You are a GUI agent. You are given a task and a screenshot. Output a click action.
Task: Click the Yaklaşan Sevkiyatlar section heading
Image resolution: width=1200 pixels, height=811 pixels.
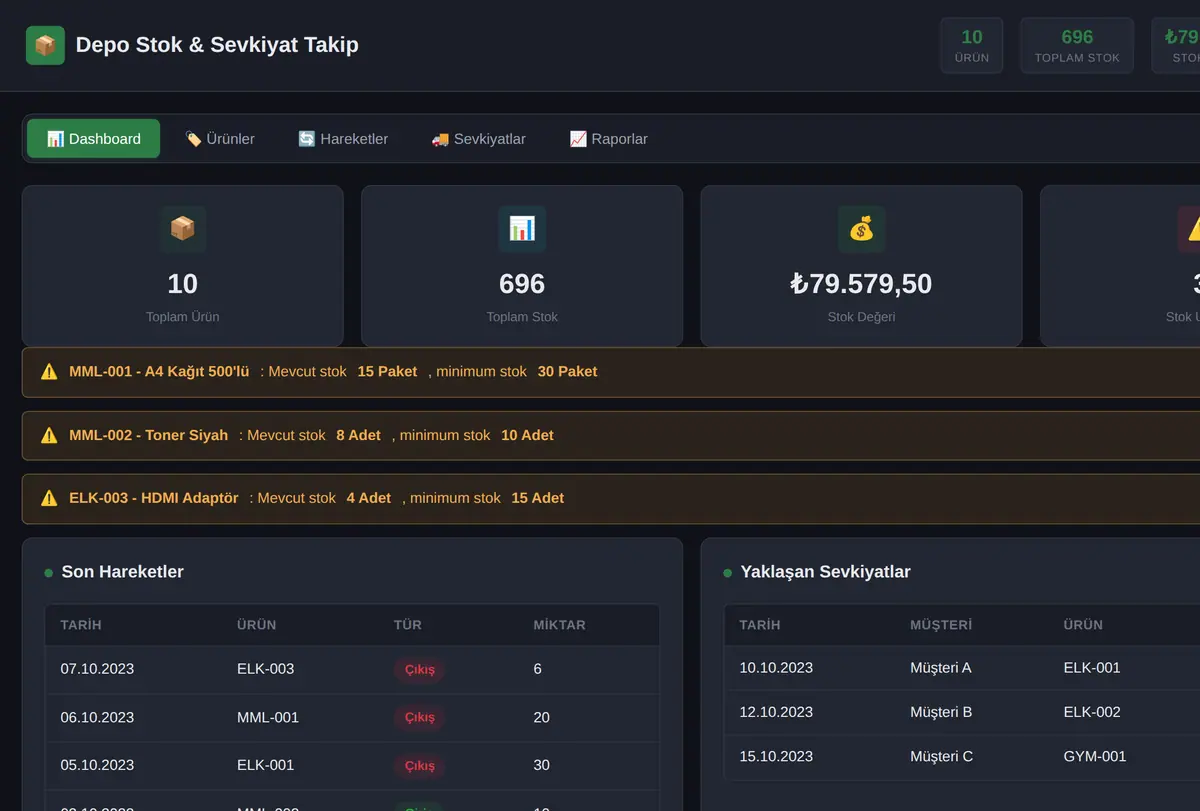pyautogui.click(x=825, y=572)
